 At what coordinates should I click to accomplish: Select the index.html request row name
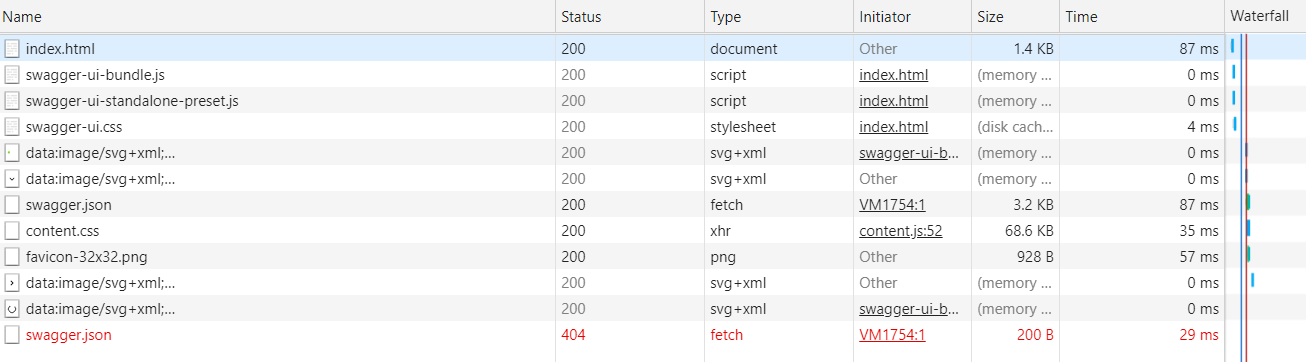coord(60,48)
